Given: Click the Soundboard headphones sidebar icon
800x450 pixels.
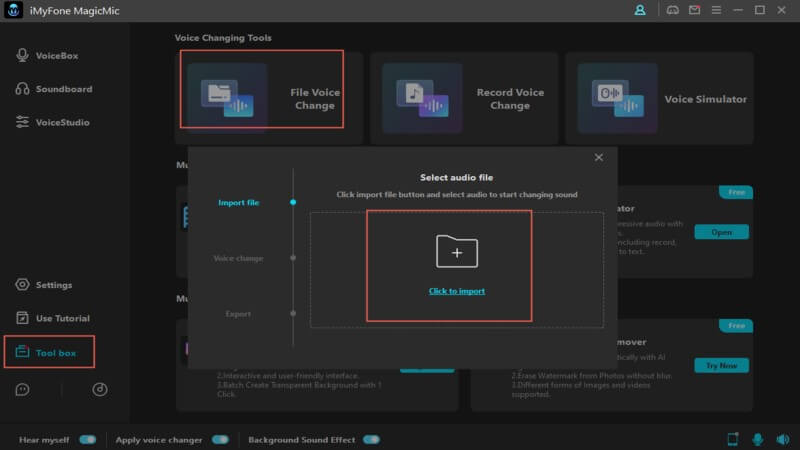Looking at the screenshot, I should pos(22,89).
